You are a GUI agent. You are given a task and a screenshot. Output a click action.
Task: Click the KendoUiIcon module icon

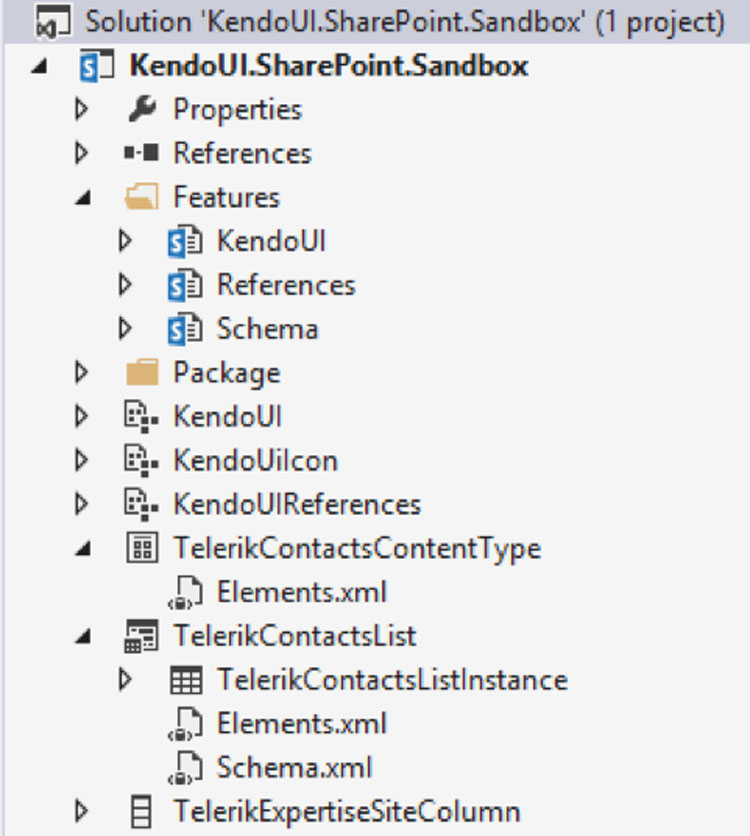[x=141, y=460]
